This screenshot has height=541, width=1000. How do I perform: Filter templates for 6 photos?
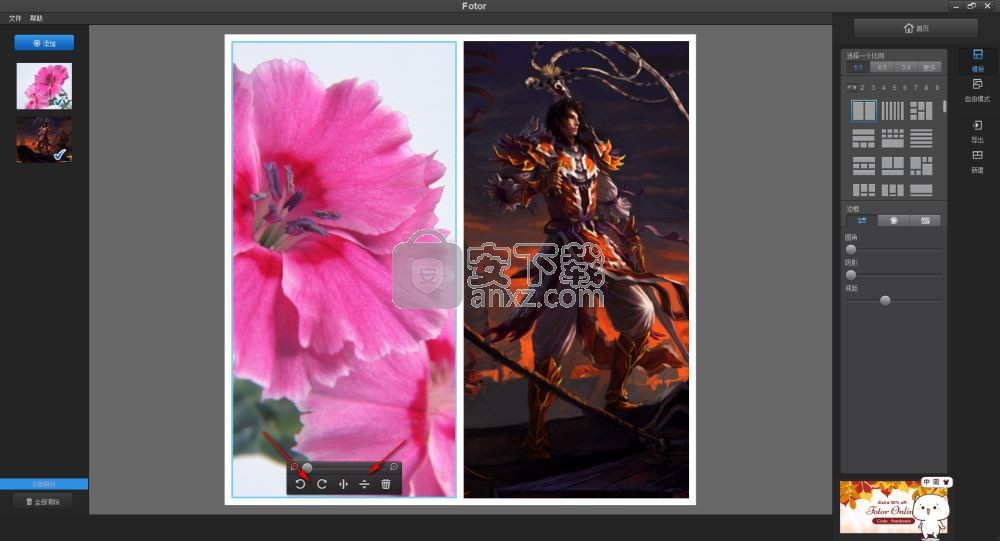[904, 87]
